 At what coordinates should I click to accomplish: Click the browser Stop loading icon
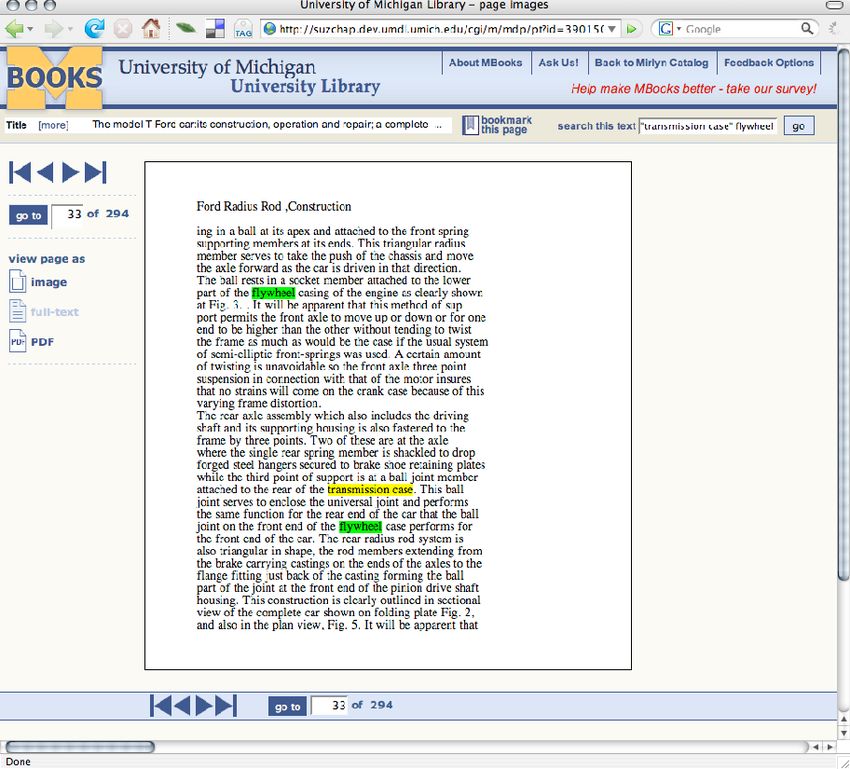[x=123, y=29]
